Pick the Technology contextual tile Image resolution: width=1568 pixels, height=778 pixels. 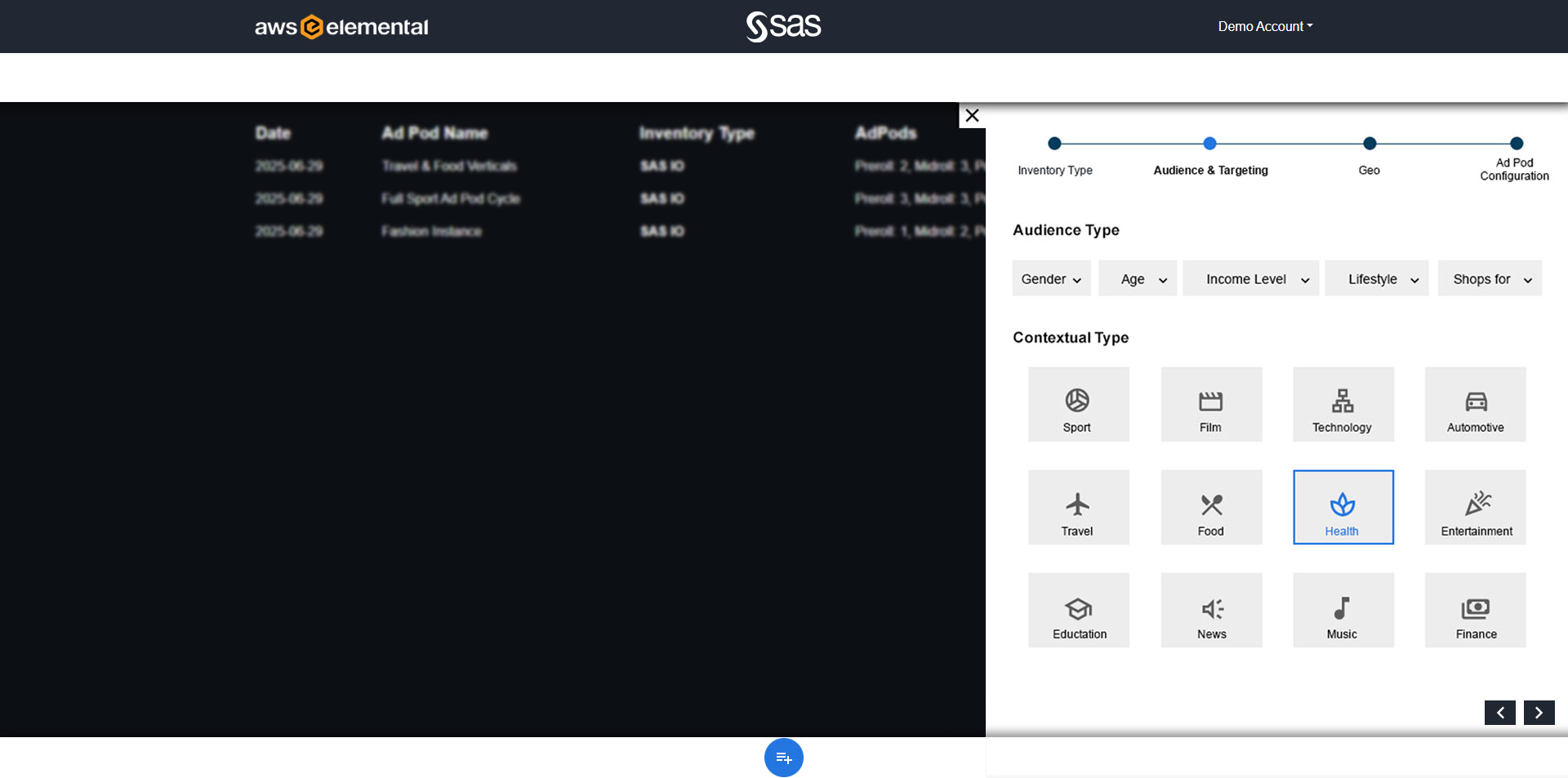(x=1343, y=405)
